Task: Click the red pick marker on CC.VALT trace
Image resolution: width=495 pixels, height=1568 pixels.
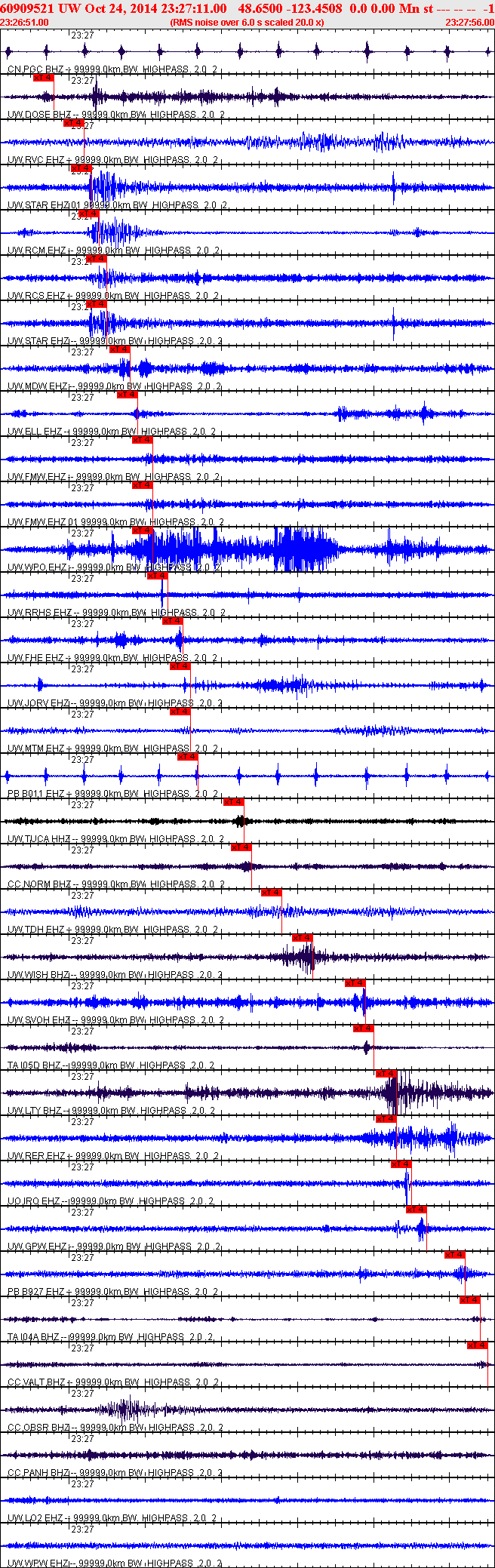Action: click(477, 1345)
